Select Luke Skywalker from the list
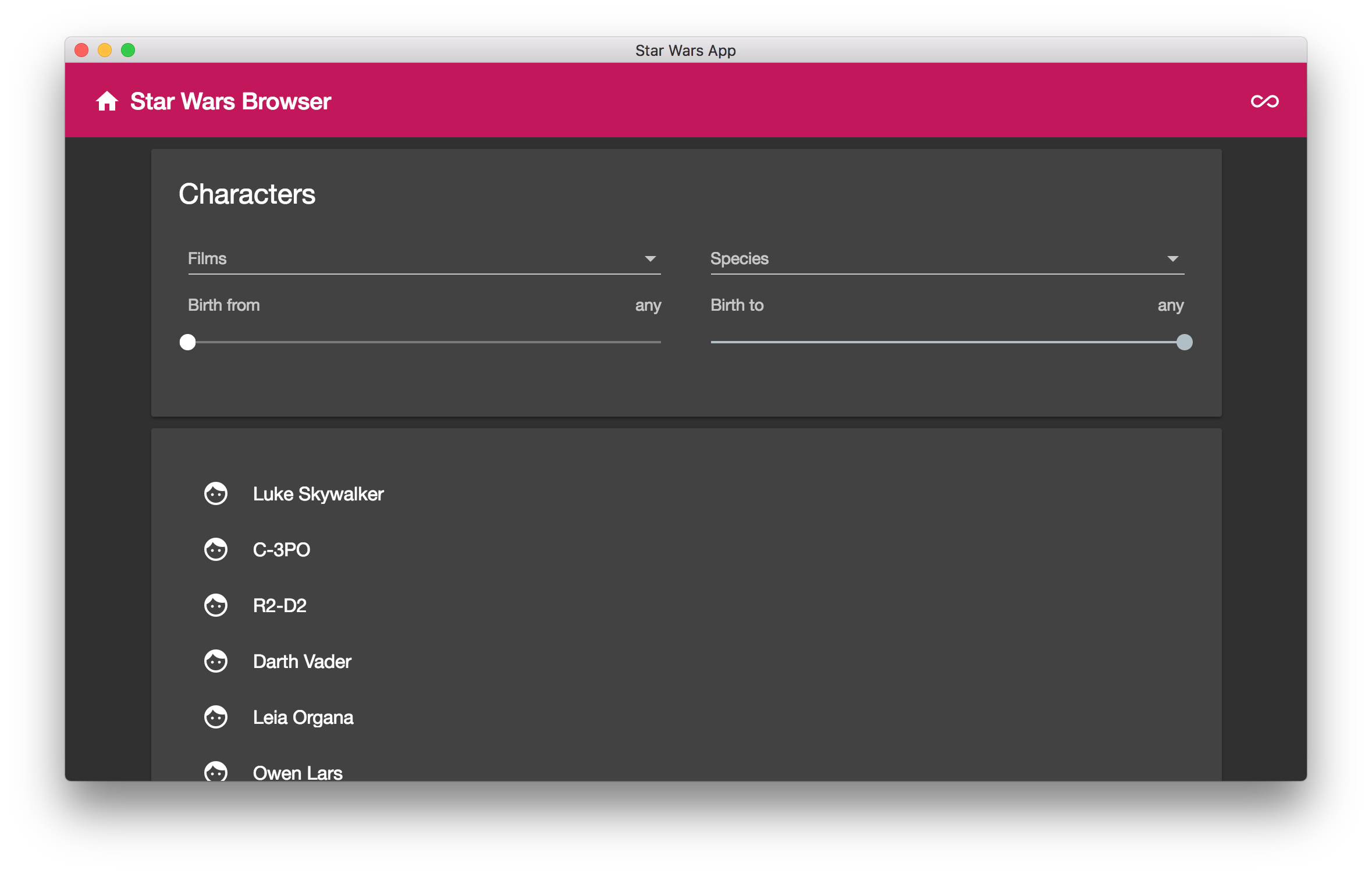The height and width of the screenshot is (874, 1372). 318,493
